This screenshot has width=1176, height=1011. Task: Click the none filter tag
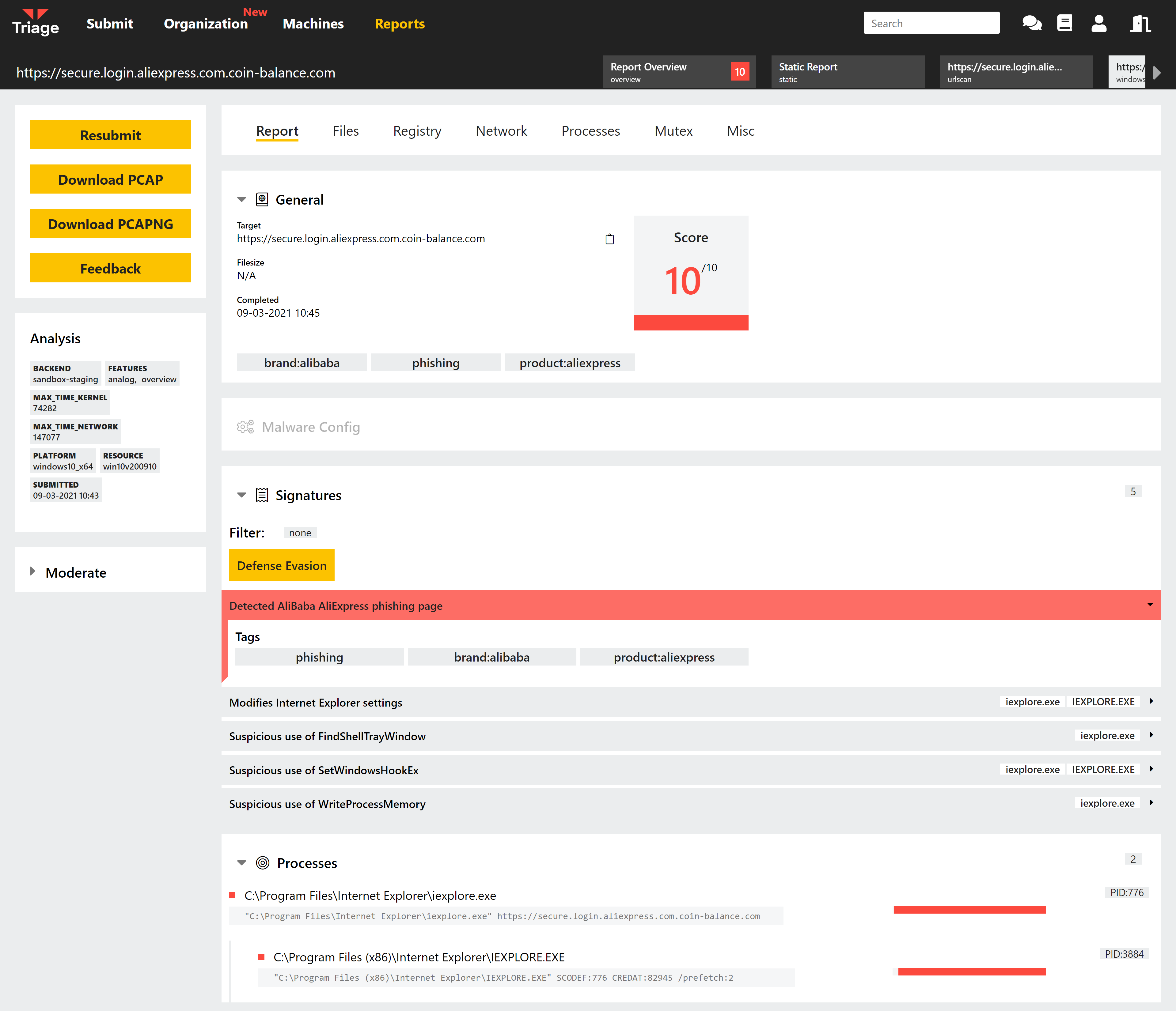pos(300,532)
